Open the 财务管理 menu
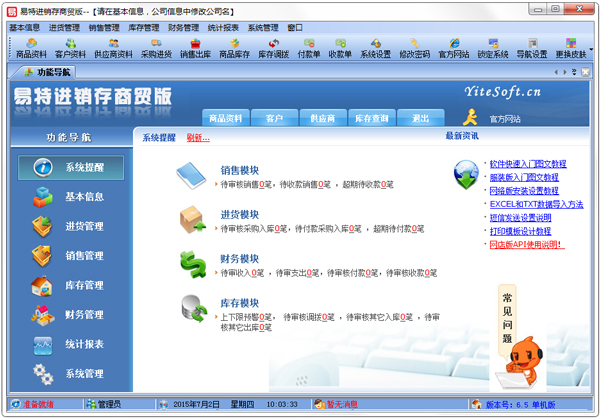The height and width of the screenshot is (418, 600). tap(184, 28)
